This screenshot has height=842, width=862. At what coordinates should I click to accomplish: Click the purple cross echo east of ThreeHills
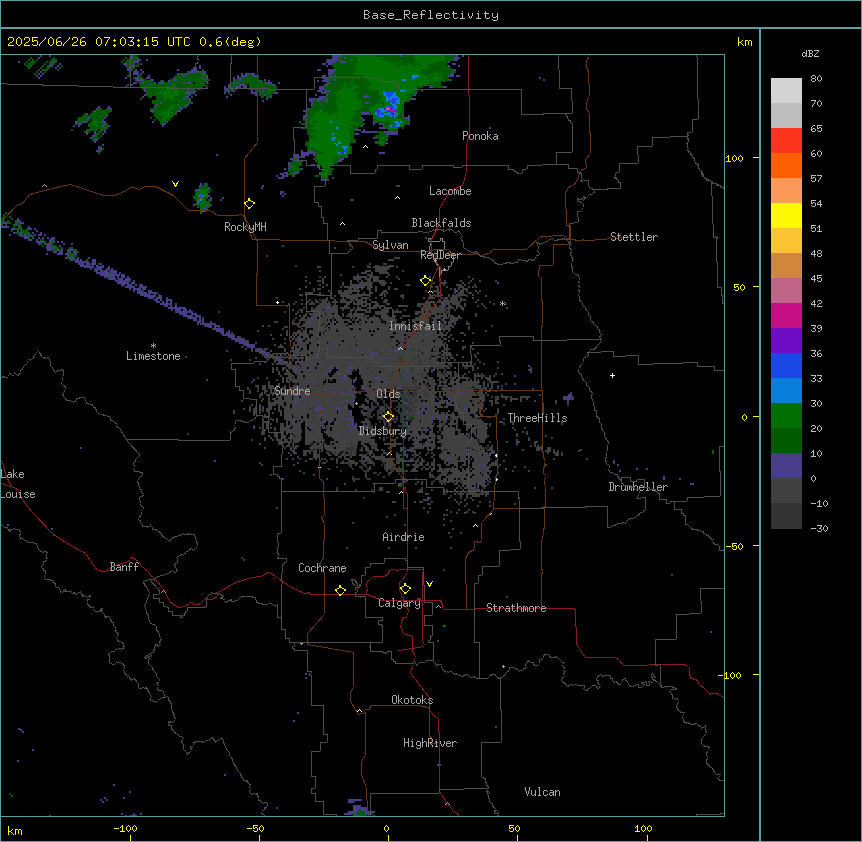point(568,397)
